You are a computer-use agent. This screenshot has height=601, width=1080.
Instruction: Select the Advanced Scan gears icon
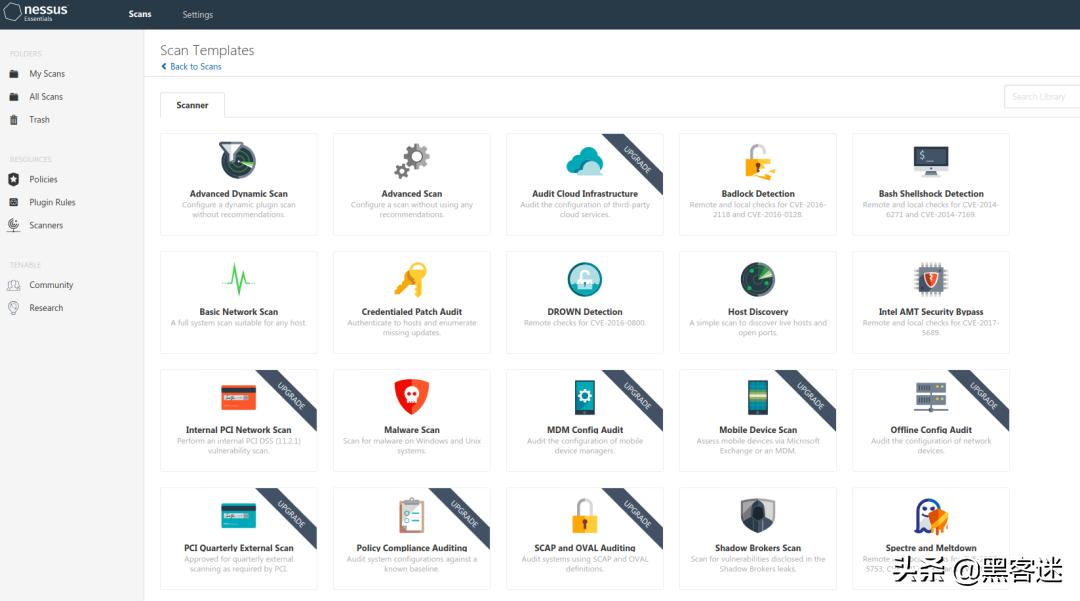coord(411,160)
